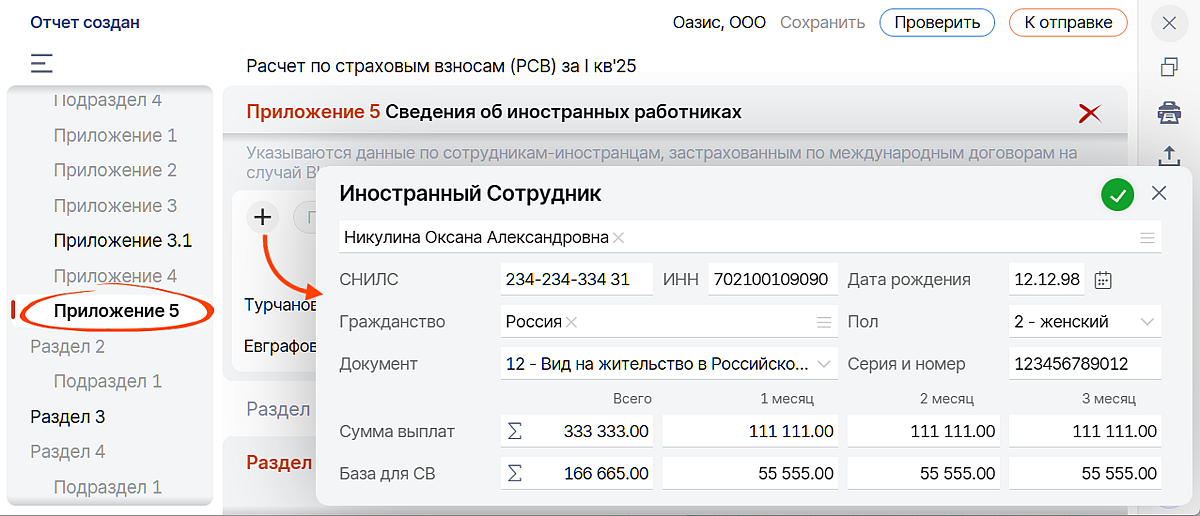Click the duplicate windows icon
Viewport: 1200px width, 516px height.
1168,67
